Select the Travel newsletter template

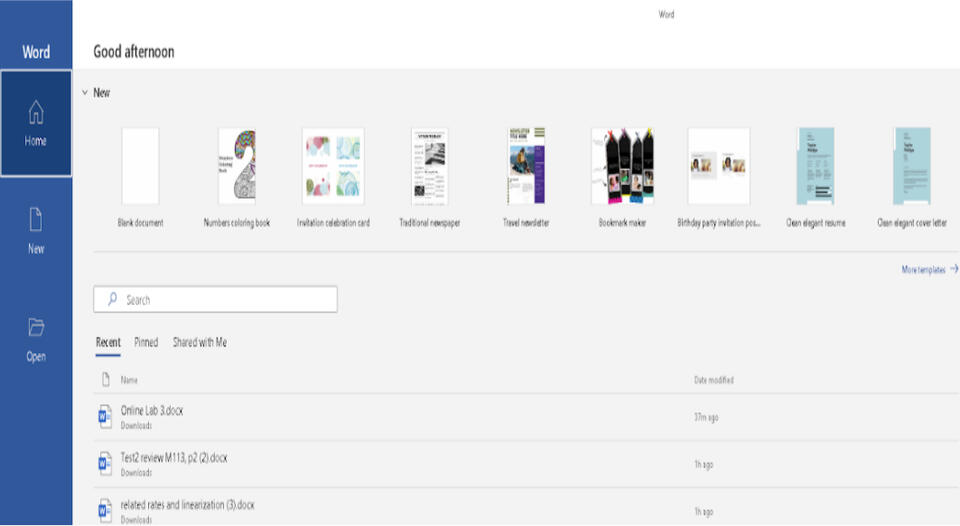pyautogui.click(x=526, y=167)
